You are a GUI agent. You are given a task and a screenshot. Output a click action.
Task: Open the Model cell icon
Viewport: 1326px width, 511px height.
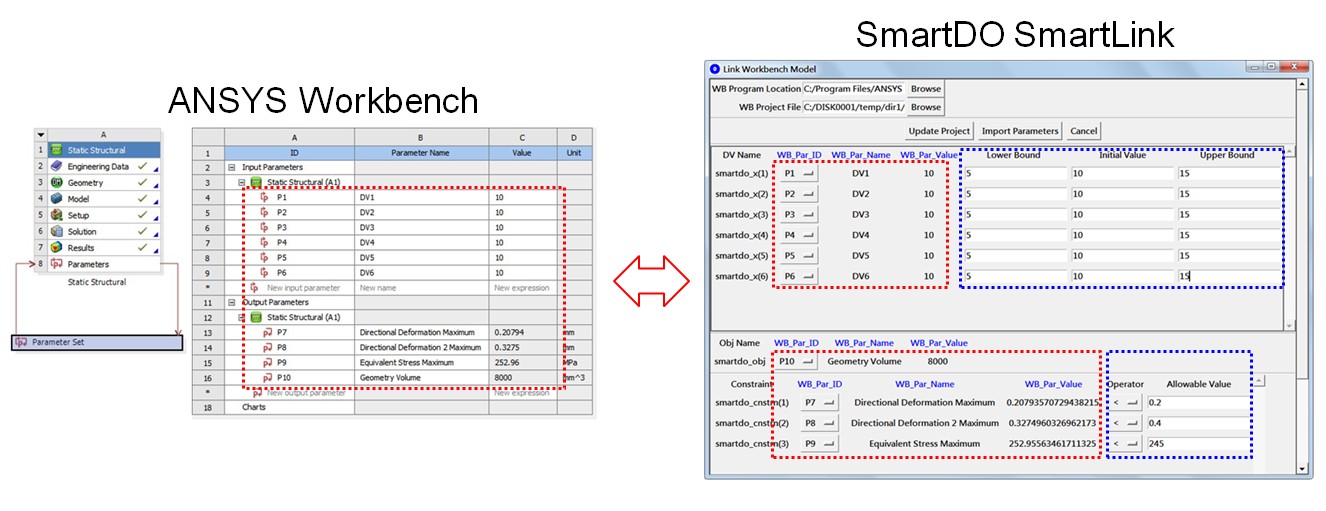[57, 199]
